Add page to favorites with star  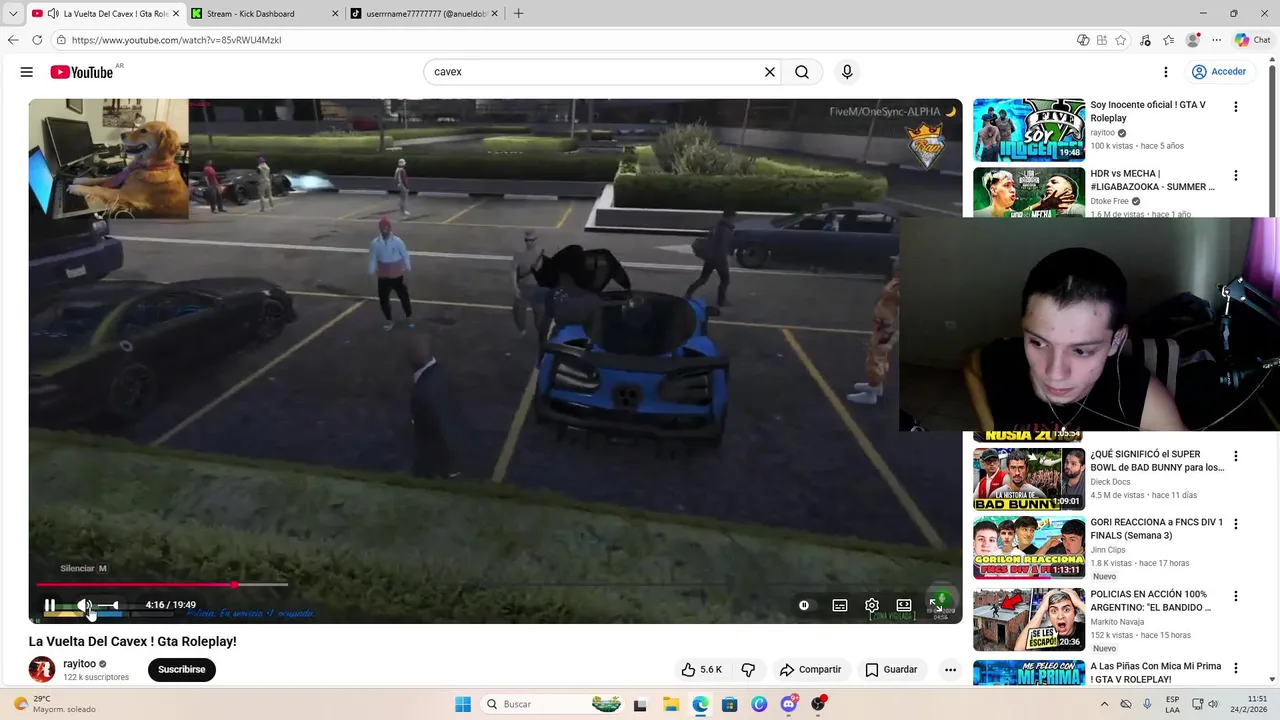click(x=1121, y=40)
